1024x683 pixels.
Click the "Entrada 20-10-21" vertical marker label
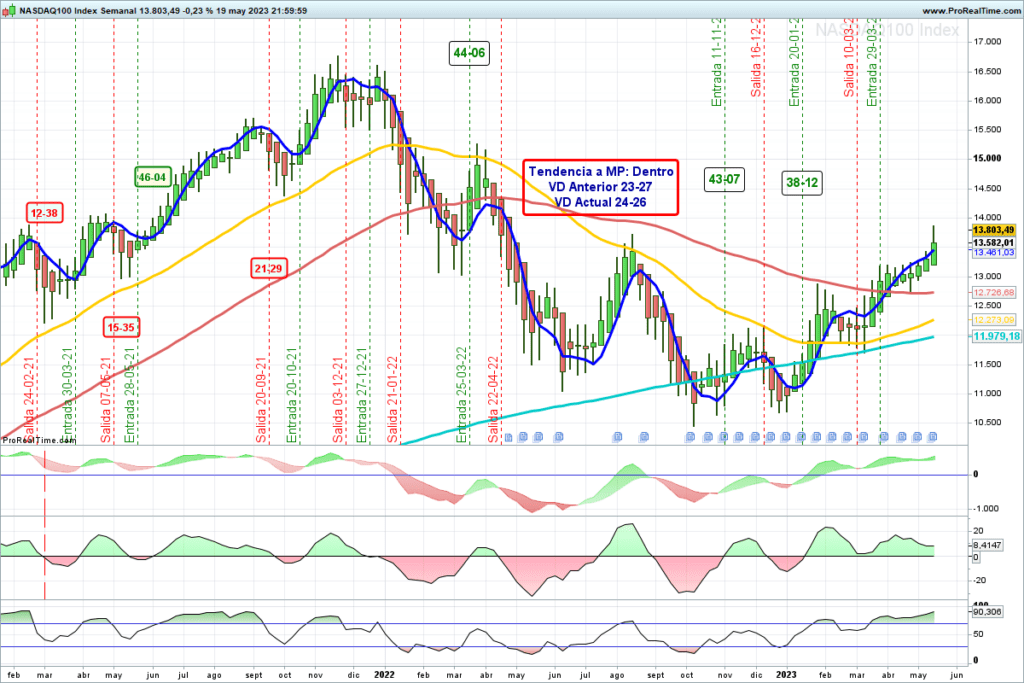[292, 394]
